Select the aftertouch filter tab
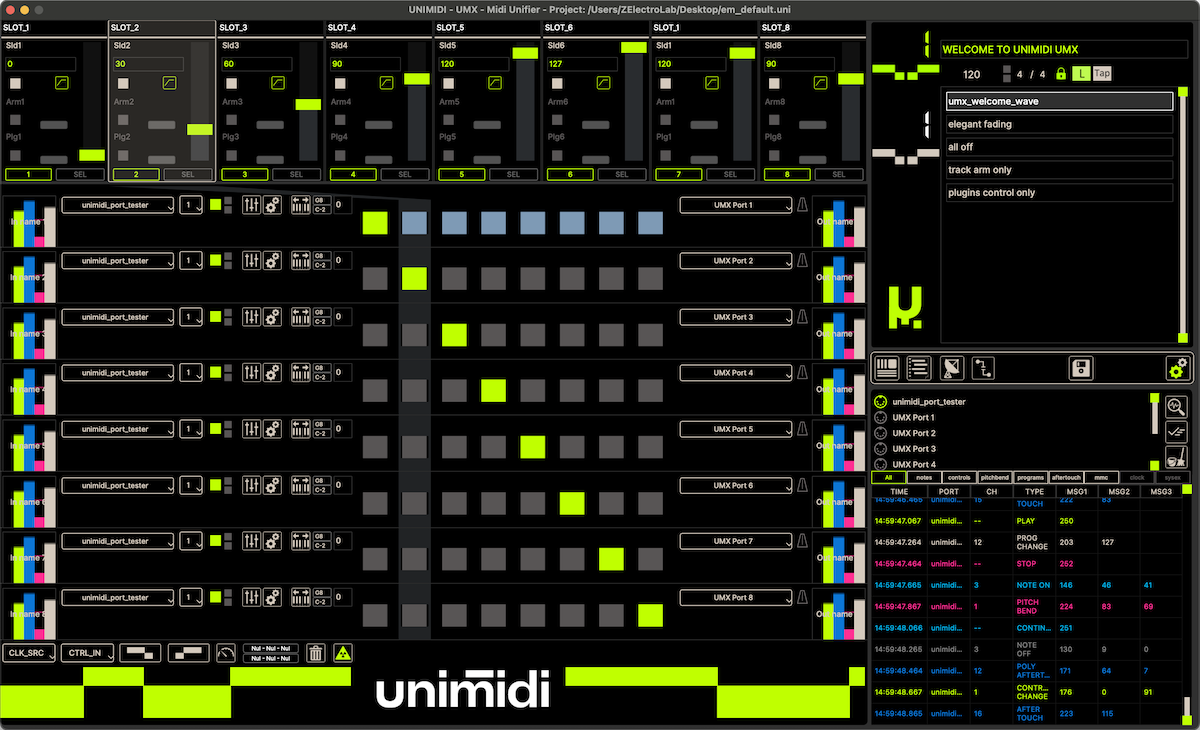Viewport: 1200px width, 730px height. pyautogui.click(x=1065, y=478)
